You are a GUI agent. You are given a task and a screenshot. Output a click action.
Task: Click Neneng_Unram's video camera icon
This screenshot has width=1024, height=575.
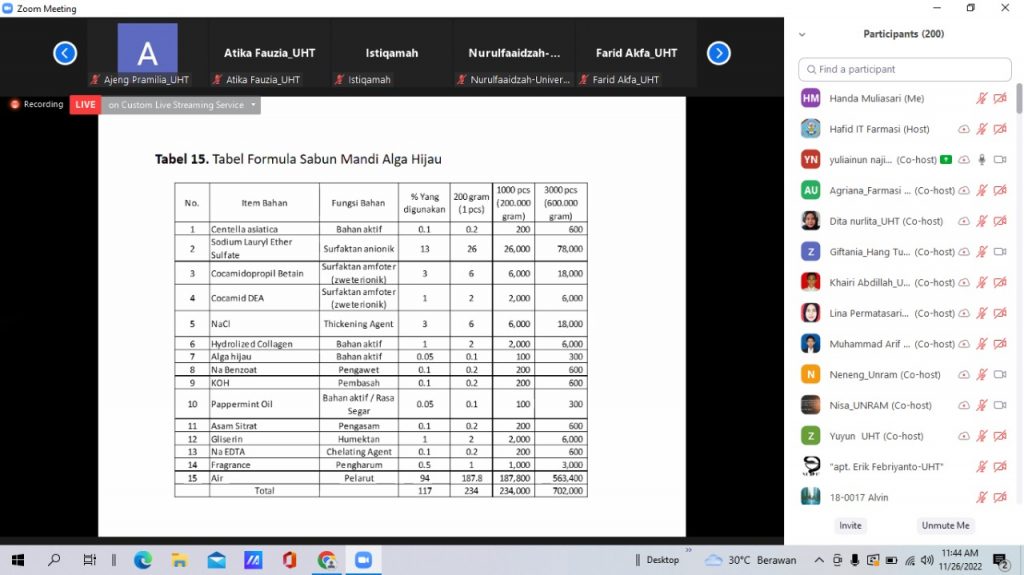click(x=1000, y=374)
